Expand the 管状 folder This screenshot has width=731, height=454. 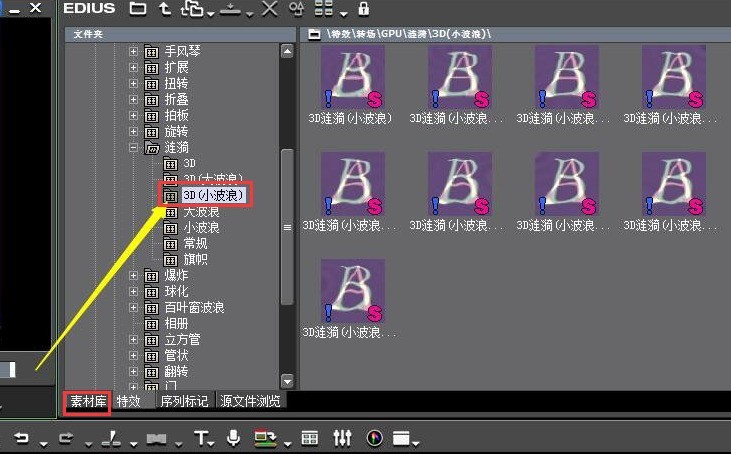click(x=133, y=356)
